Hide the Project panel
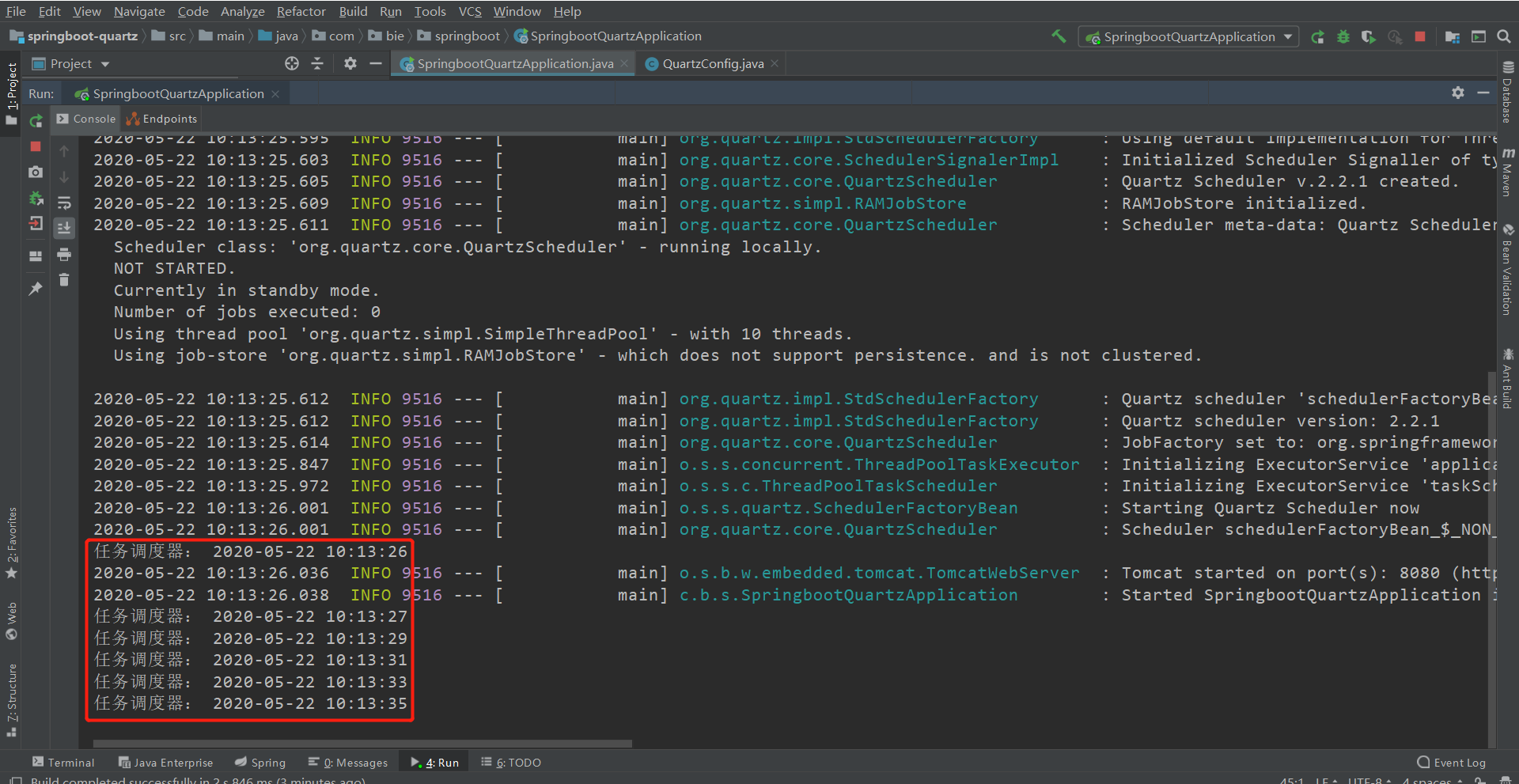Screen dimensions: 1519x784 (376, 63)
